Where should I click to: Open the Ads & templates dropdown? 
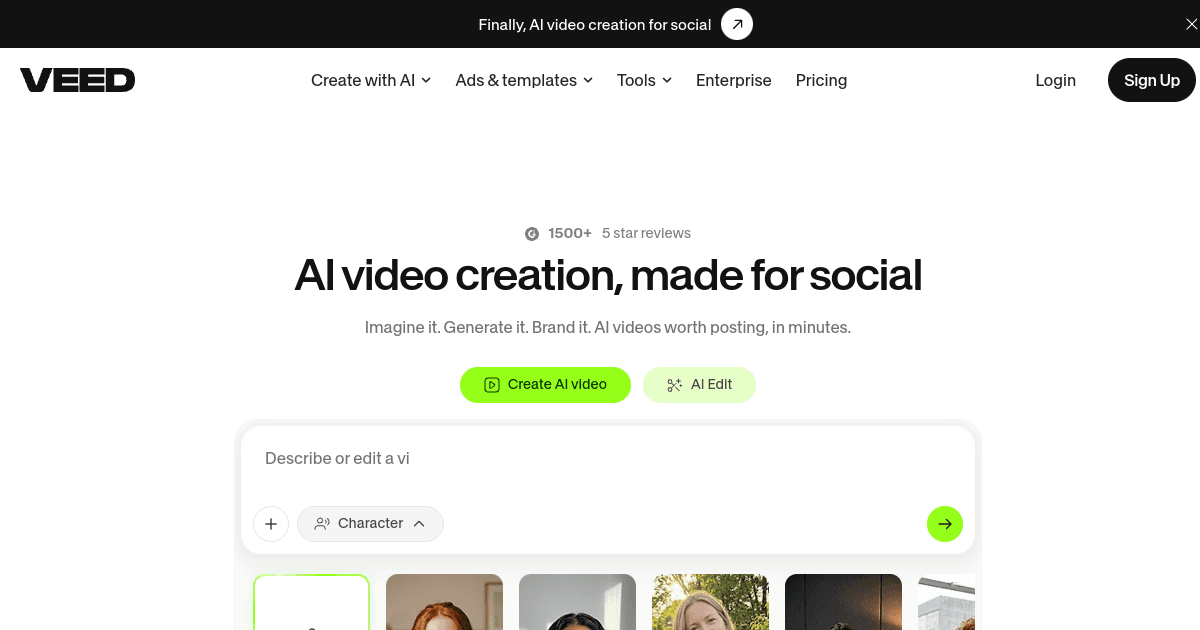(524, 80)
